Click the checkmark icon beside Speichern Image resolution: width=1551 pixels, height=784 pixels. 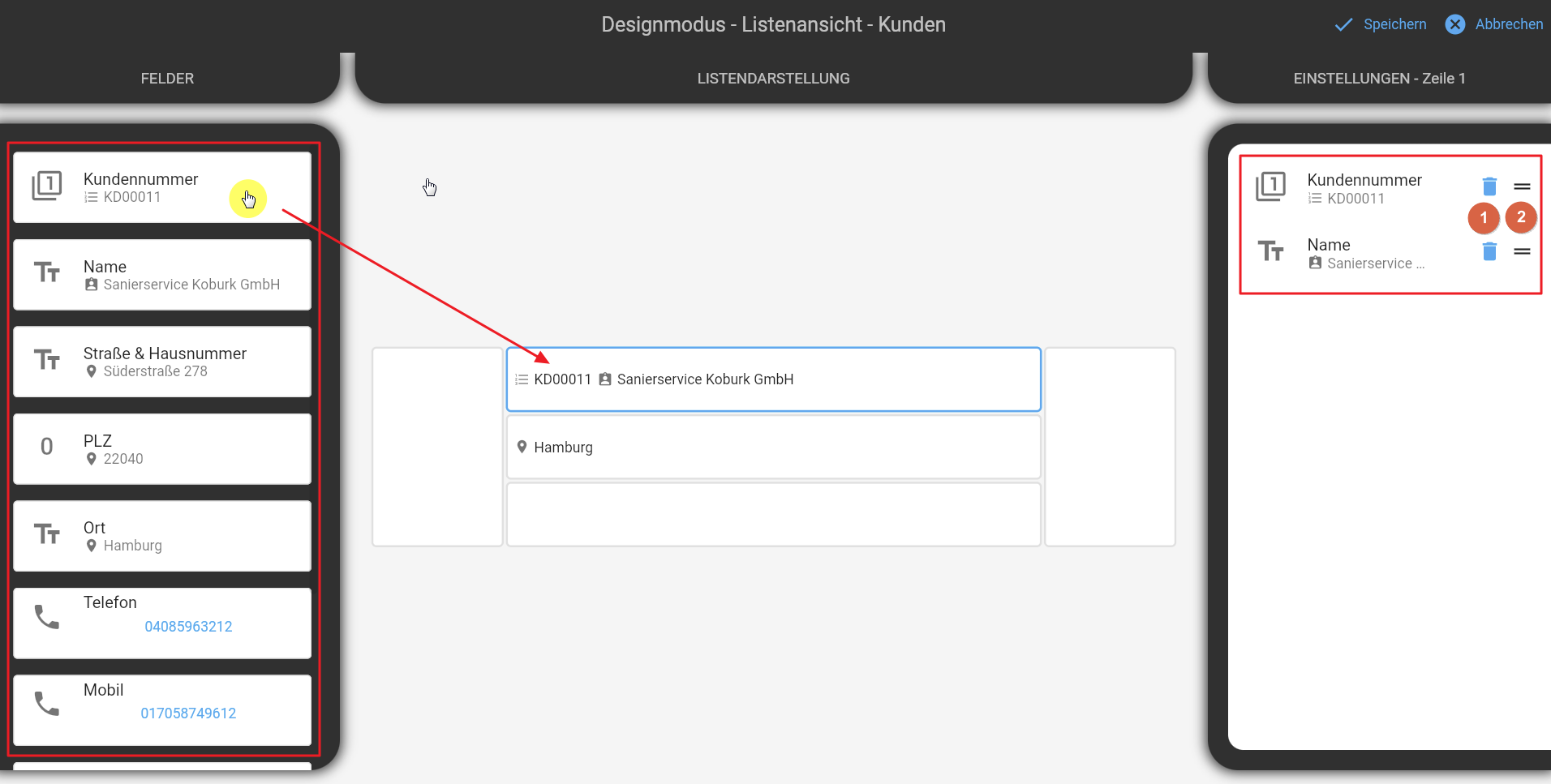point(1344,24)
